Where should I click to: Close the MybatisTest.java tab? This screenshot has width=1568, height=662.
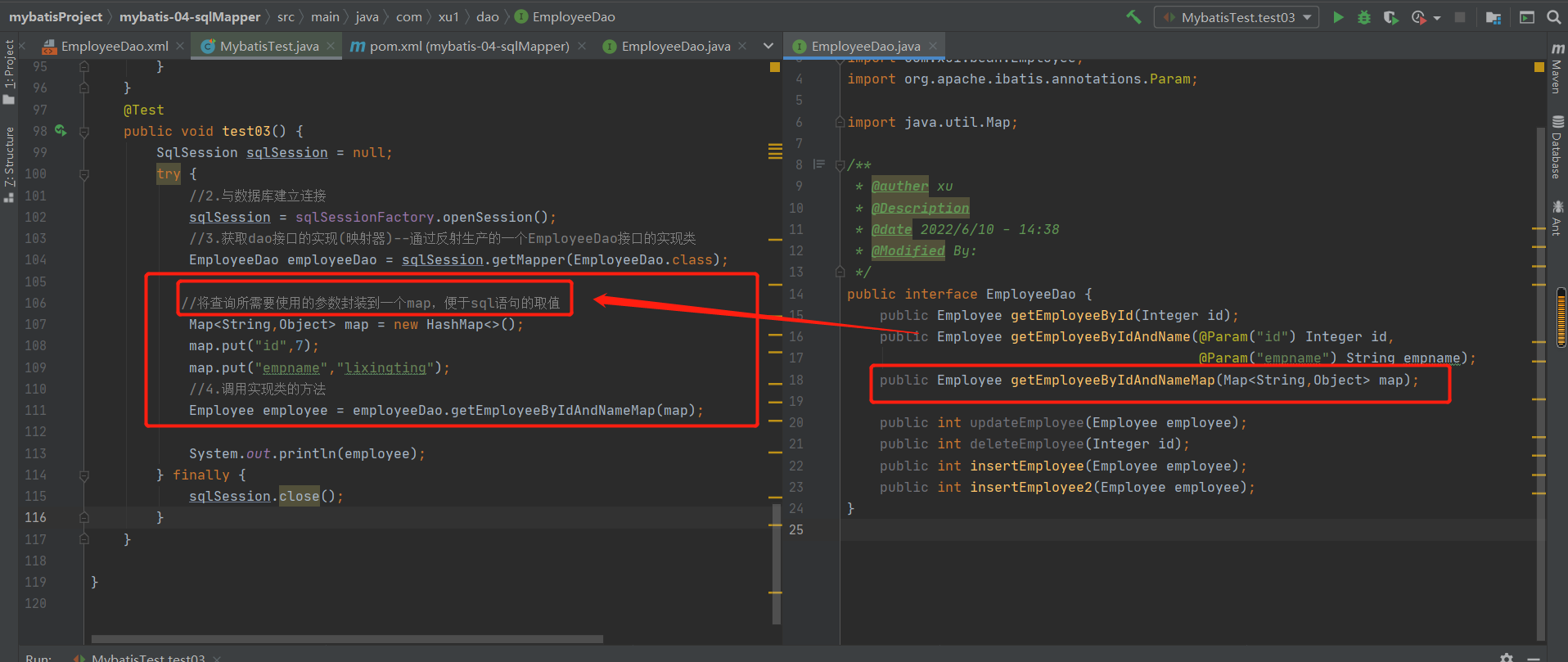[x=331, y=46]
